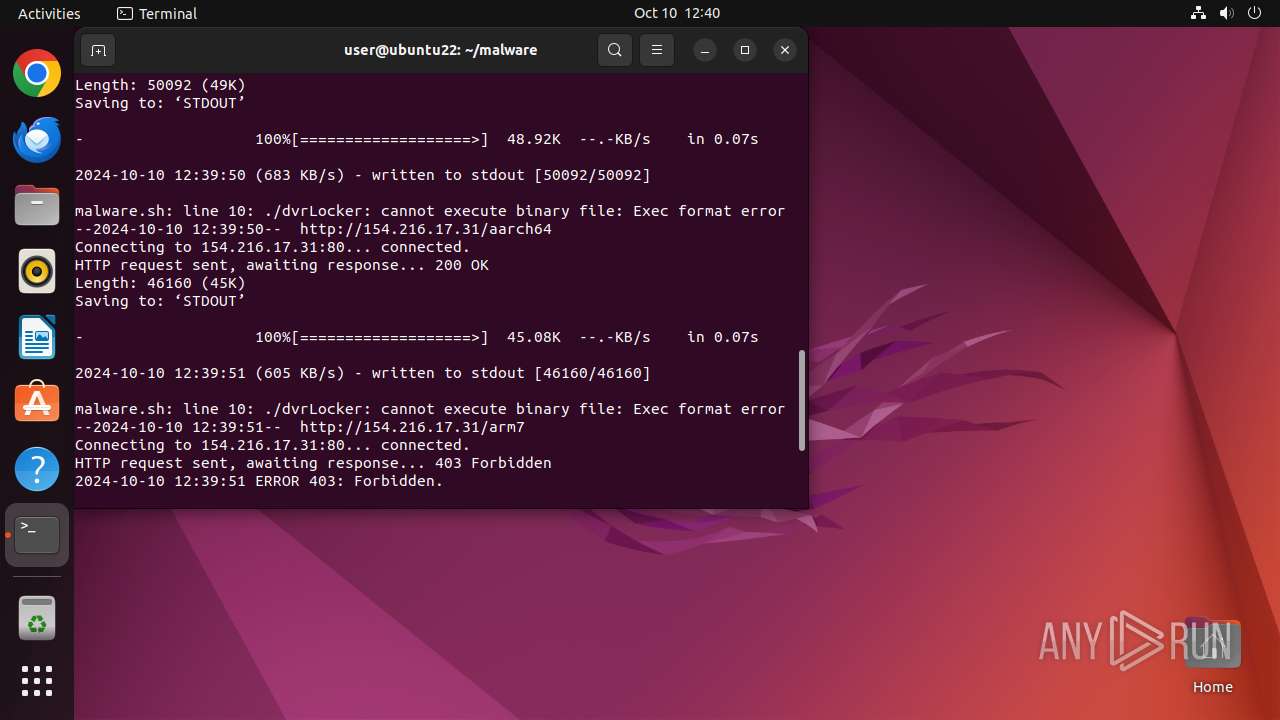Show applications grid
This screenshot has height=720, width=1280.
pos(37,681)
